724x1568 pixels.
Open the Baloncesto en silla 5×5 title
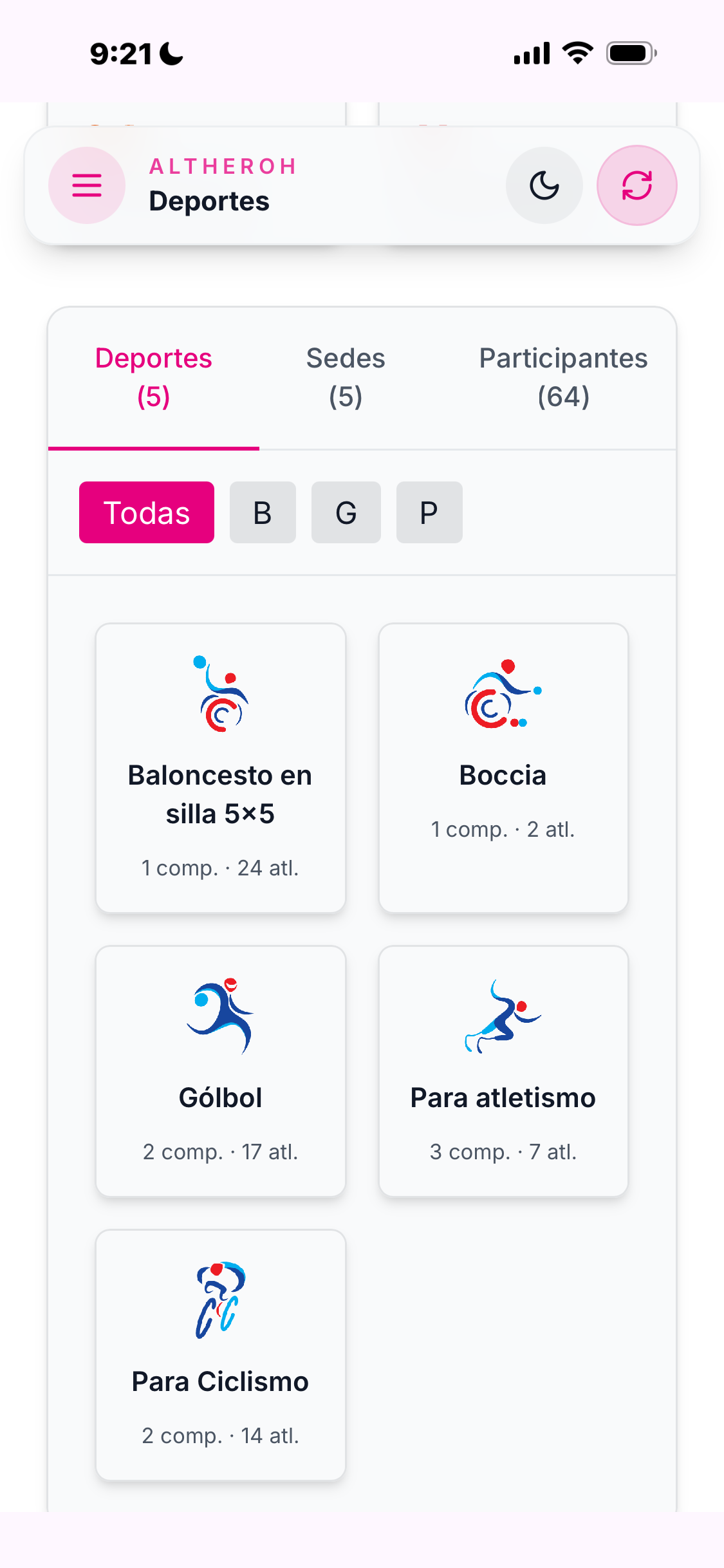click(x=220, y=794)
